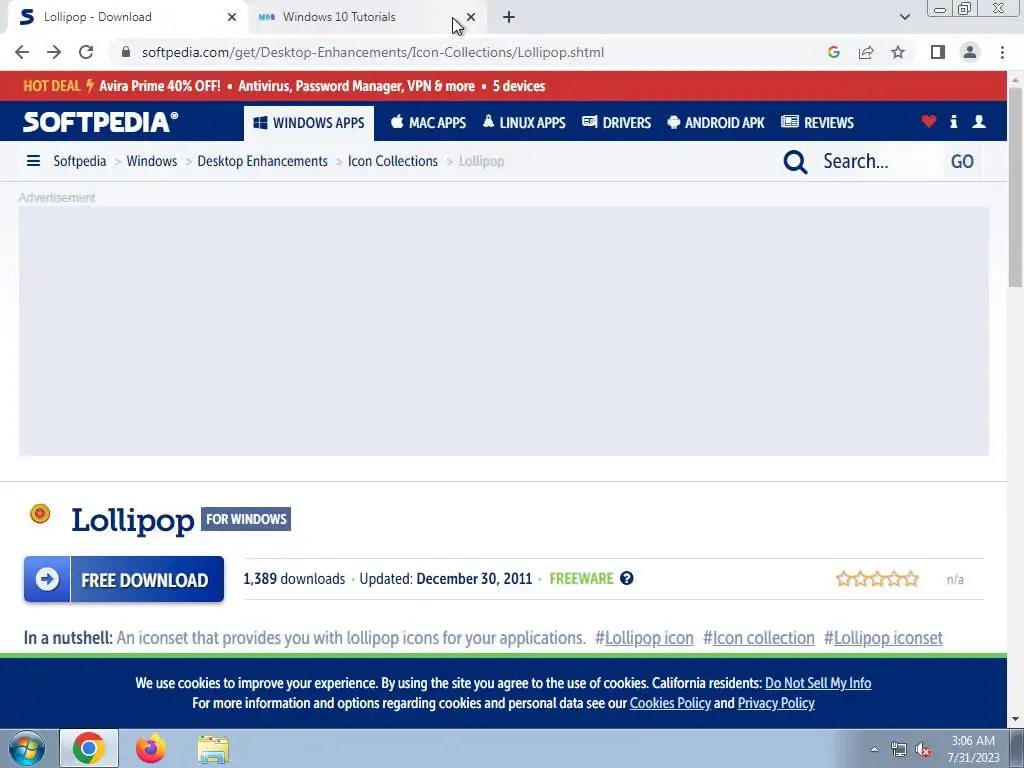View the site padlock info
The width and height of the screenshot is (1024, 768).
click(126, 52)
